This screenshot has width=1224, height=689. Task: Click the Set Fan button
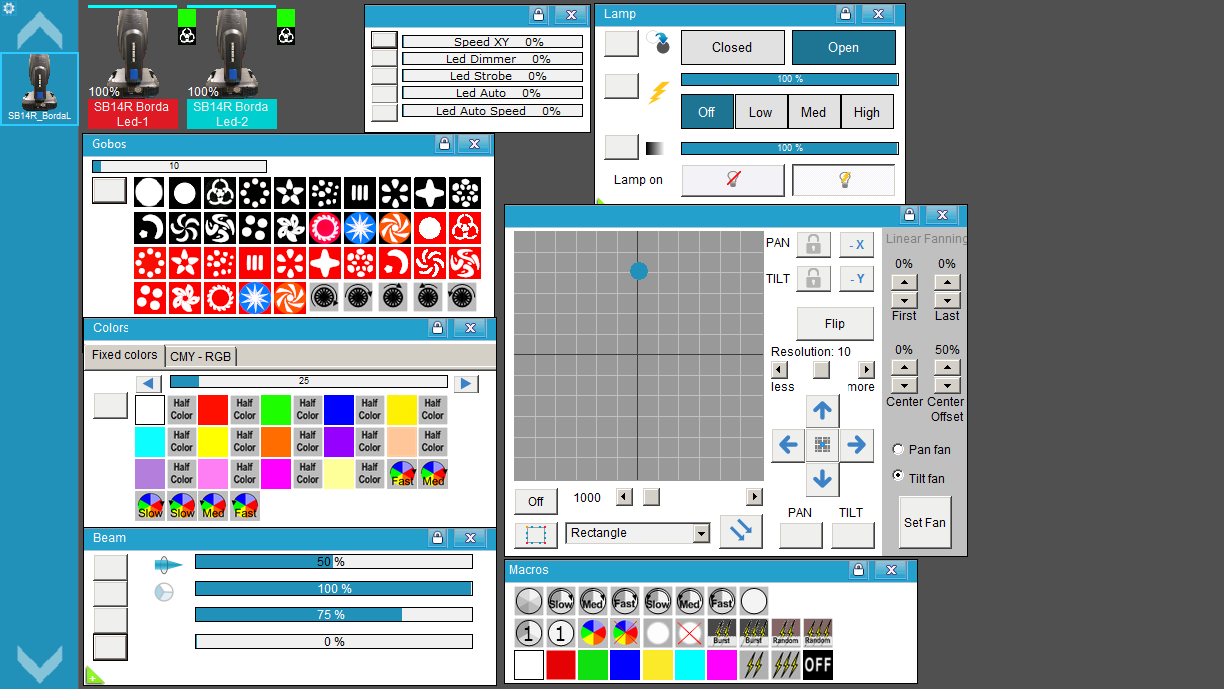coord(925,523)
